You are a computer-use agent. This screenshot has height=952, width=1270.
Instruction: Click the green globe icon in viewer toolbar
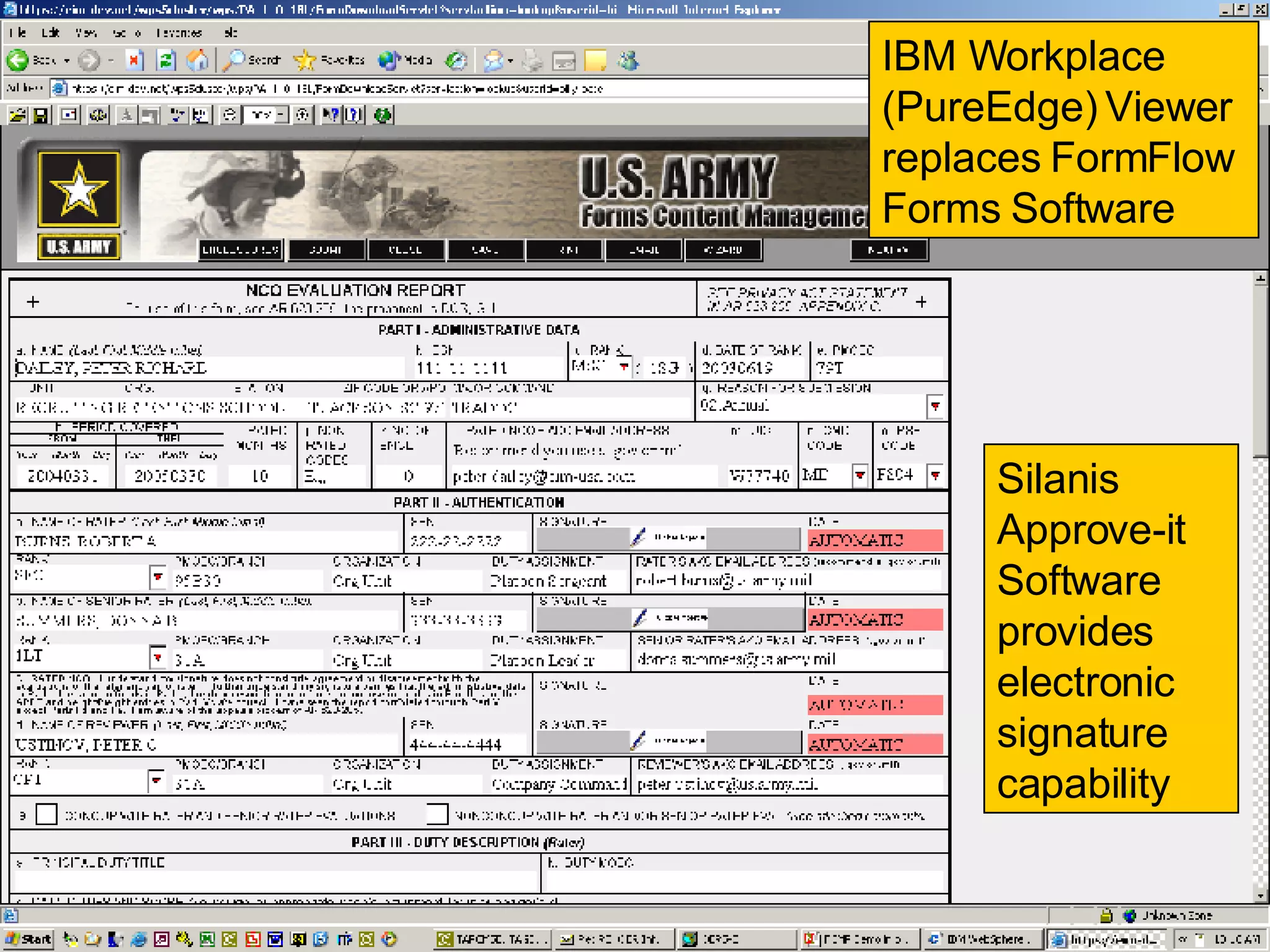pyautogui.click(x=383, y=115)
